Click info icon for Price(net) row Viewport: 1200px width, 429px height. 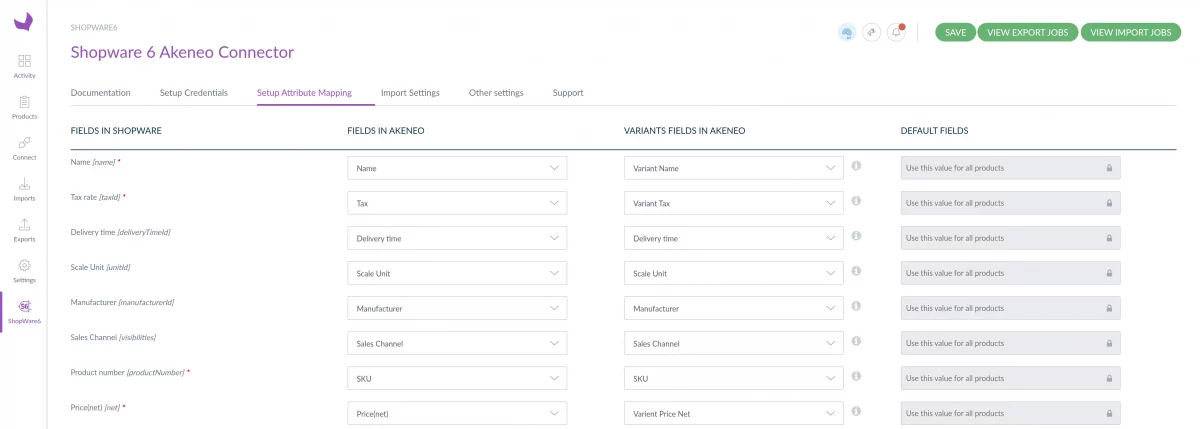coord(857,412)
